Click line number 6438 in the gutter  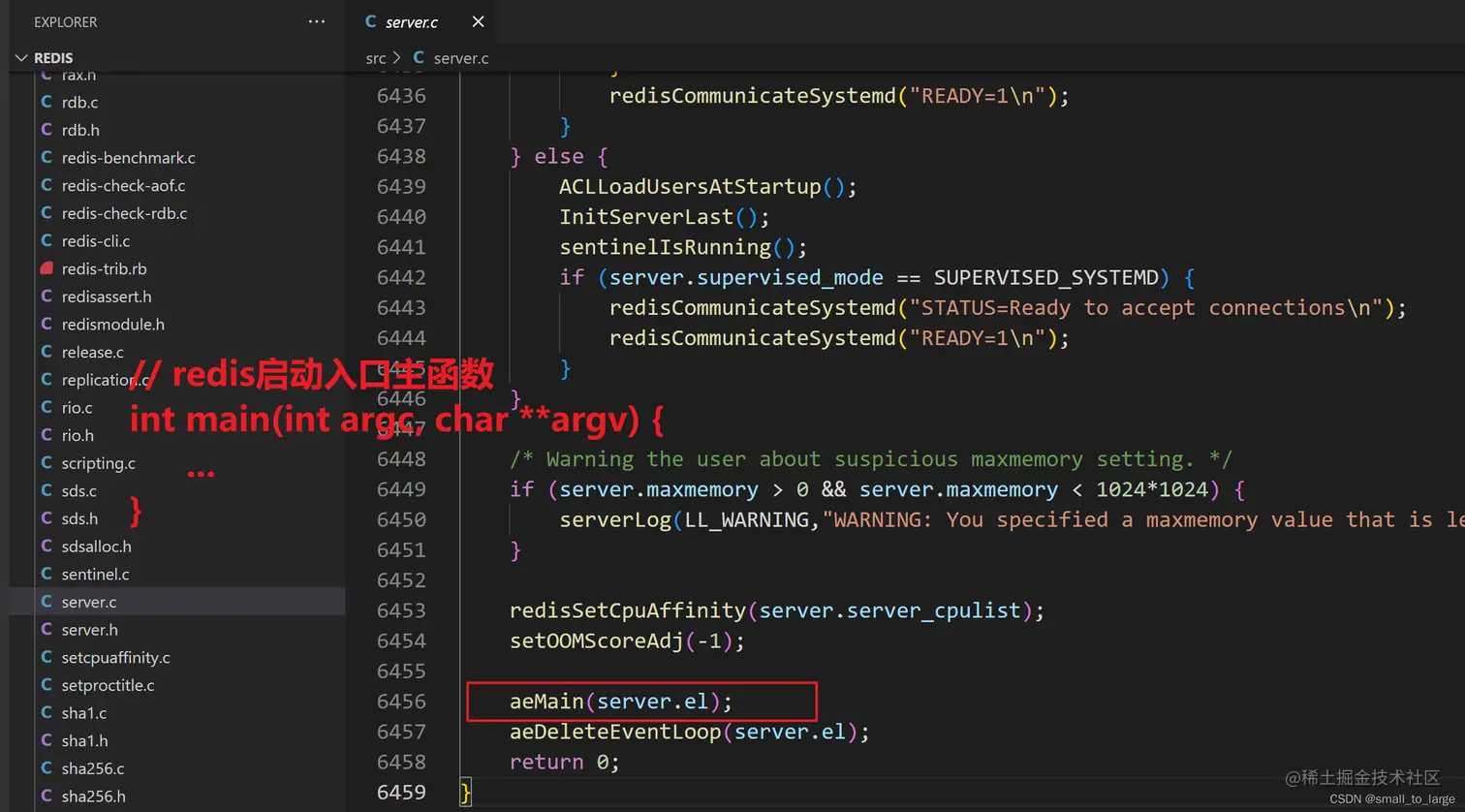pyautogui.click(x=401, y=157)
